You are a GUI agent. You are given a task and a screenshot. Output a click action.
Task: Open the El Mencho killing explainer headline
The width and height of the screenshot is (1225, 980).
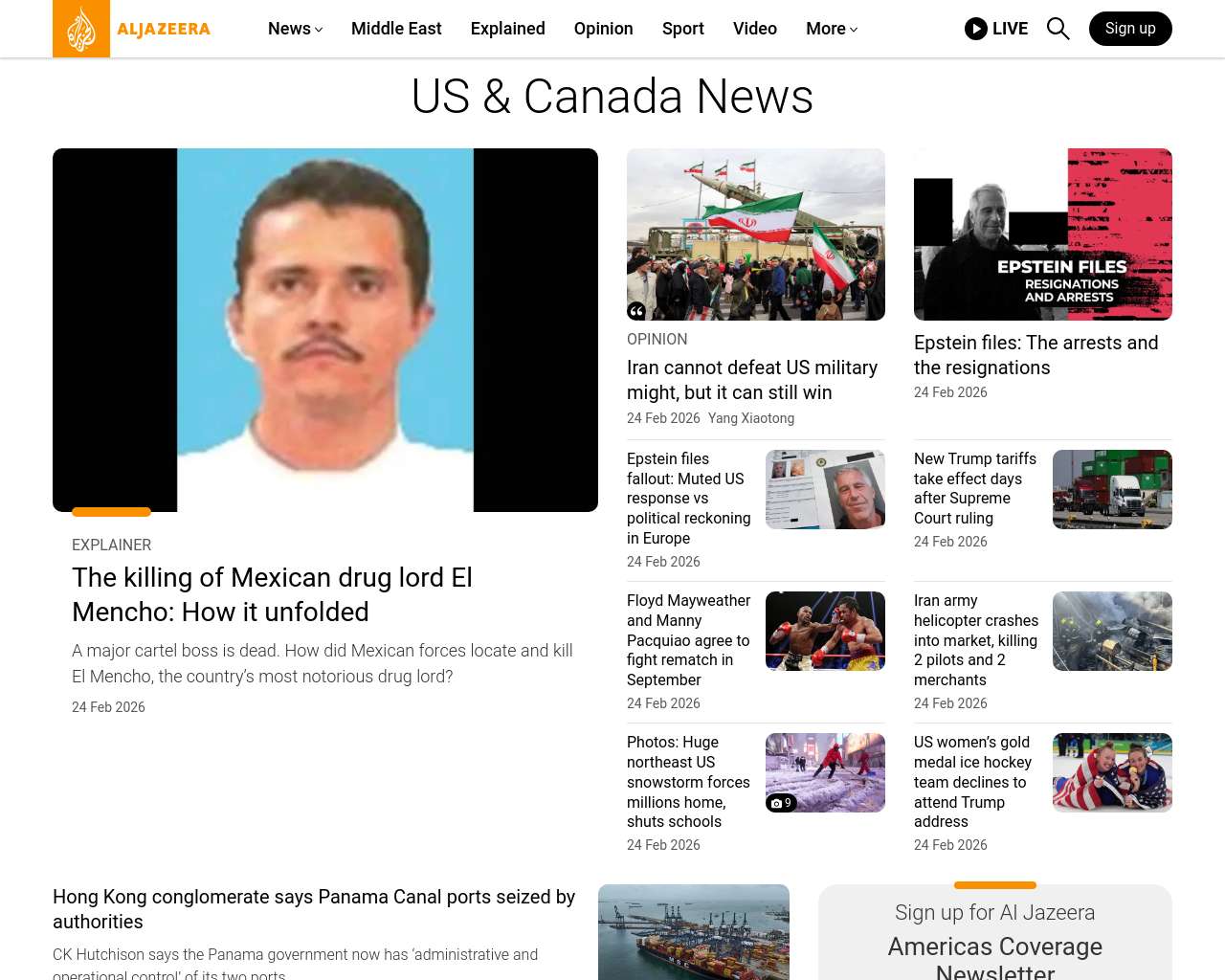[272, 594]
